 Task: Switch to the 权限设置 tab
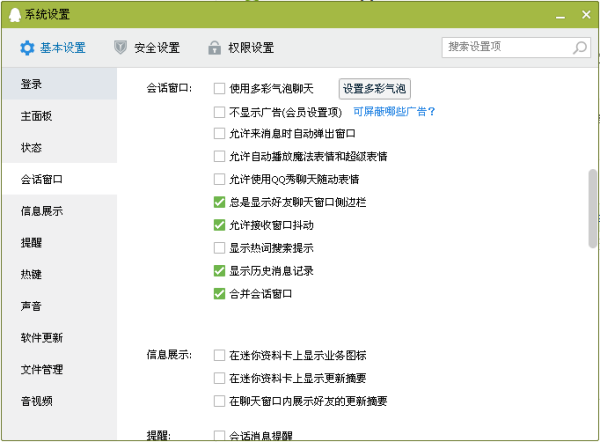click(x=241, y=48)
